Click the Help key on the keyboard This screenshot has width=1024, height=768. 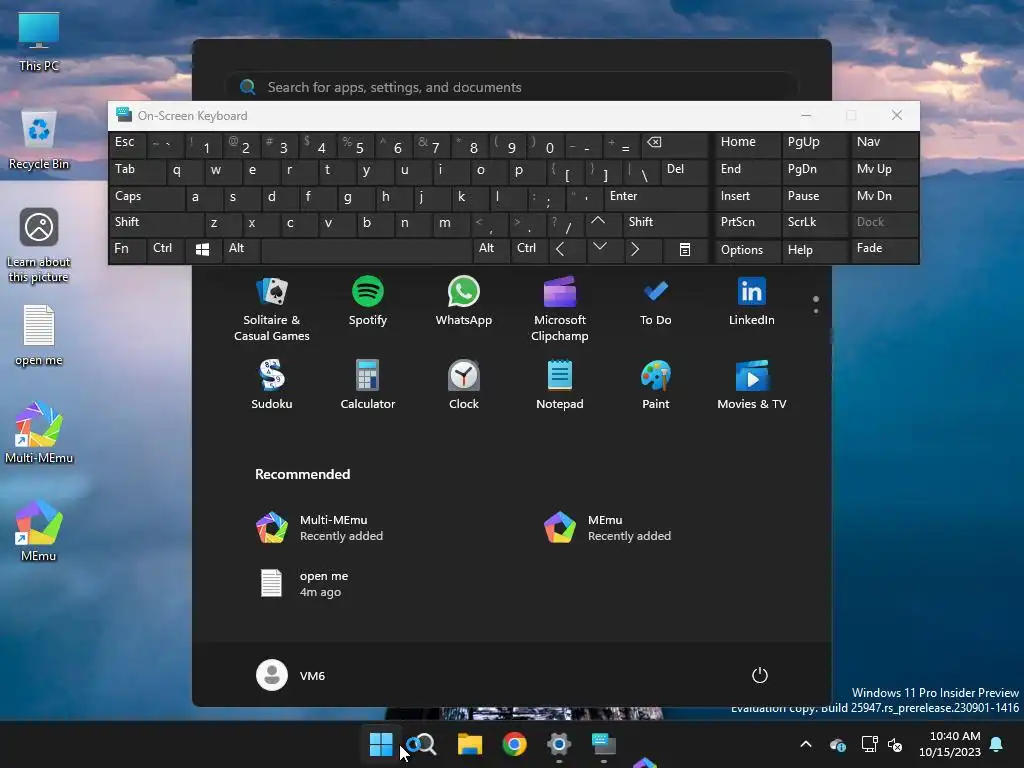click(814, 250)
